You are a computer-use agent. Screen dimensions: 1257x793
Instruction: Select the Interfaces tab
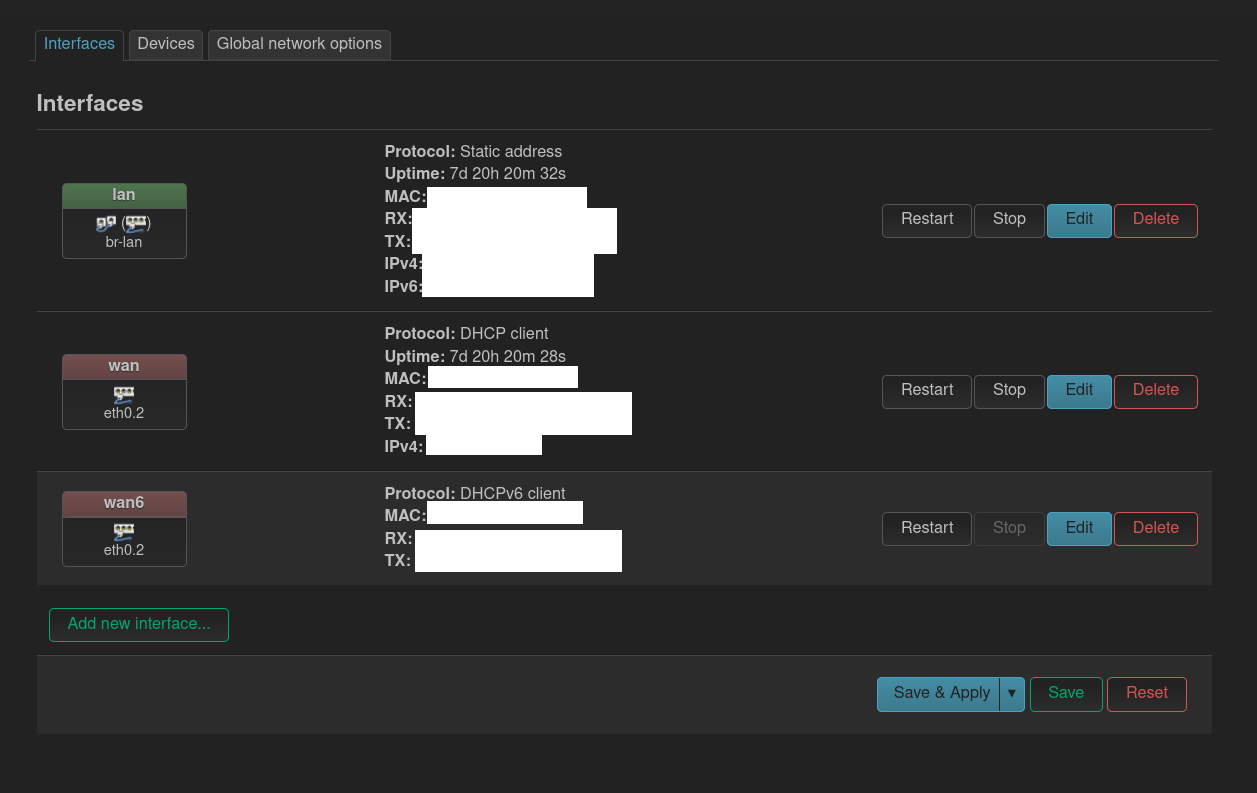coord(80,44)
